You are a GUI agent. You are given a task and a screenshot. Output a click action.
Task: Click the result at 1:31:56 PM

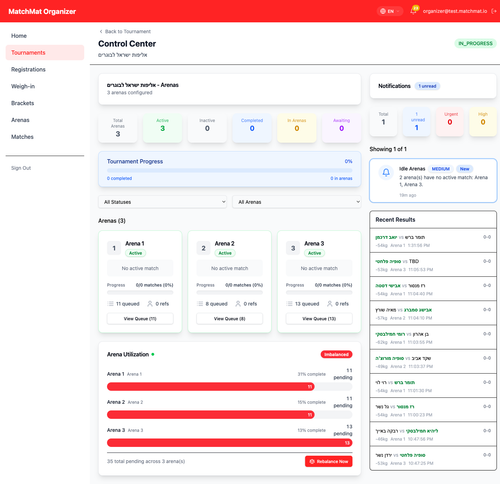click(x=433, y=241)
